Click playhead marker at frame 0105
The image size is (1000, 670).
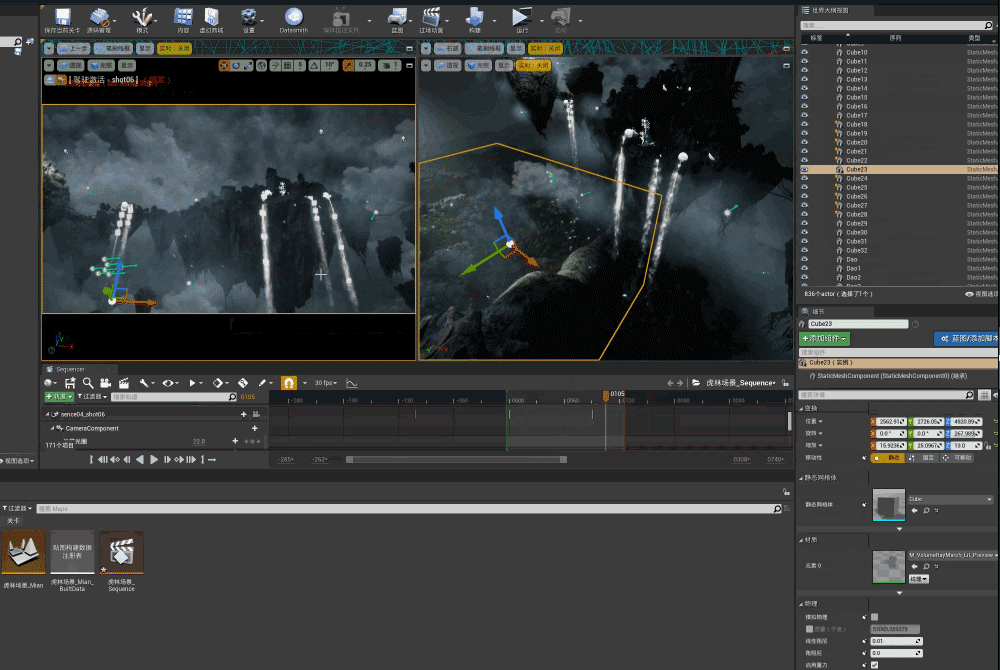pos(607,396)
